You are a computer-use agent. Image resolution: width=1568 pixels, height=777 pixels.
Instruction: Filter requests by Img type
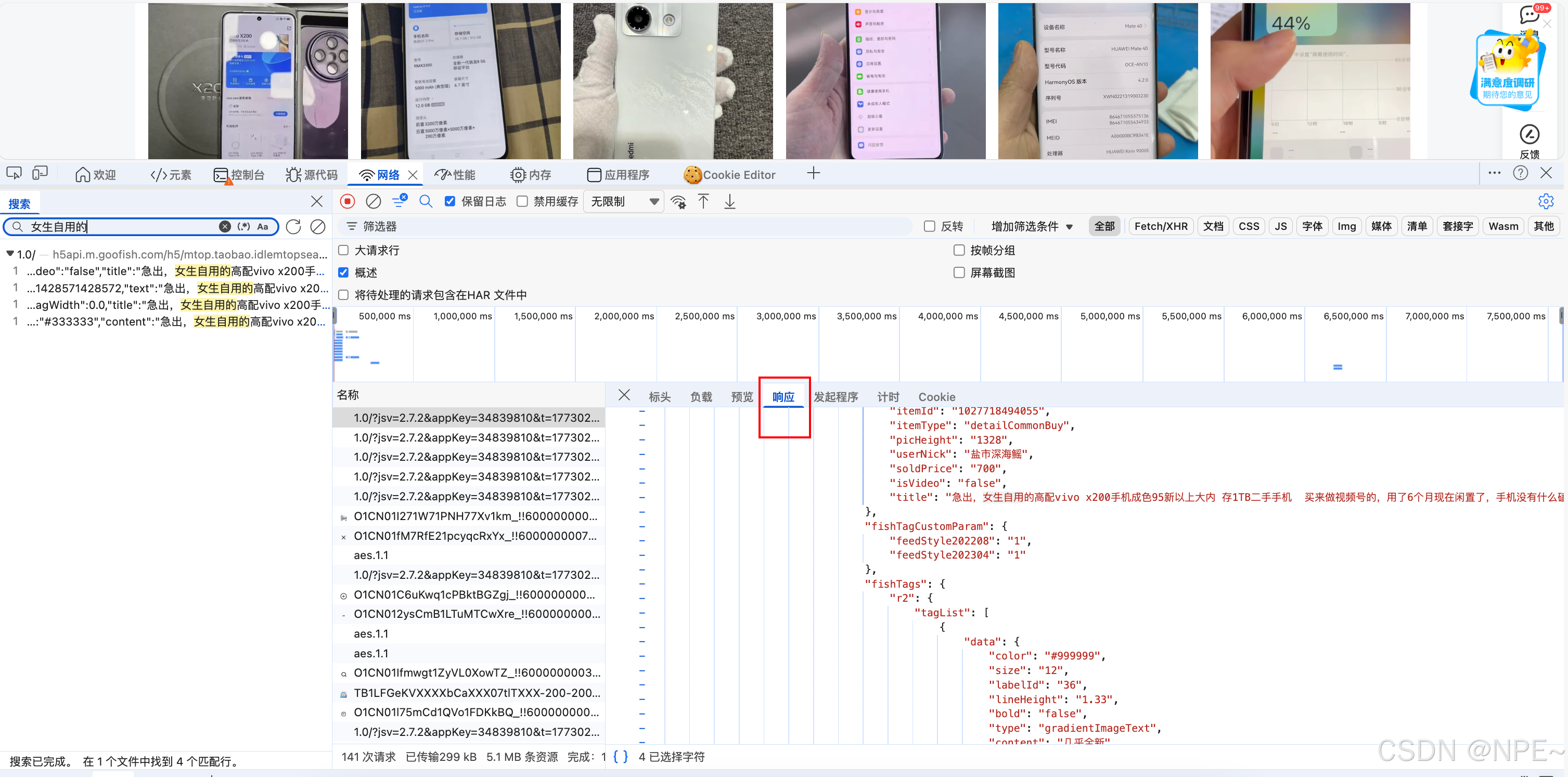click(x=1346, y=226)
